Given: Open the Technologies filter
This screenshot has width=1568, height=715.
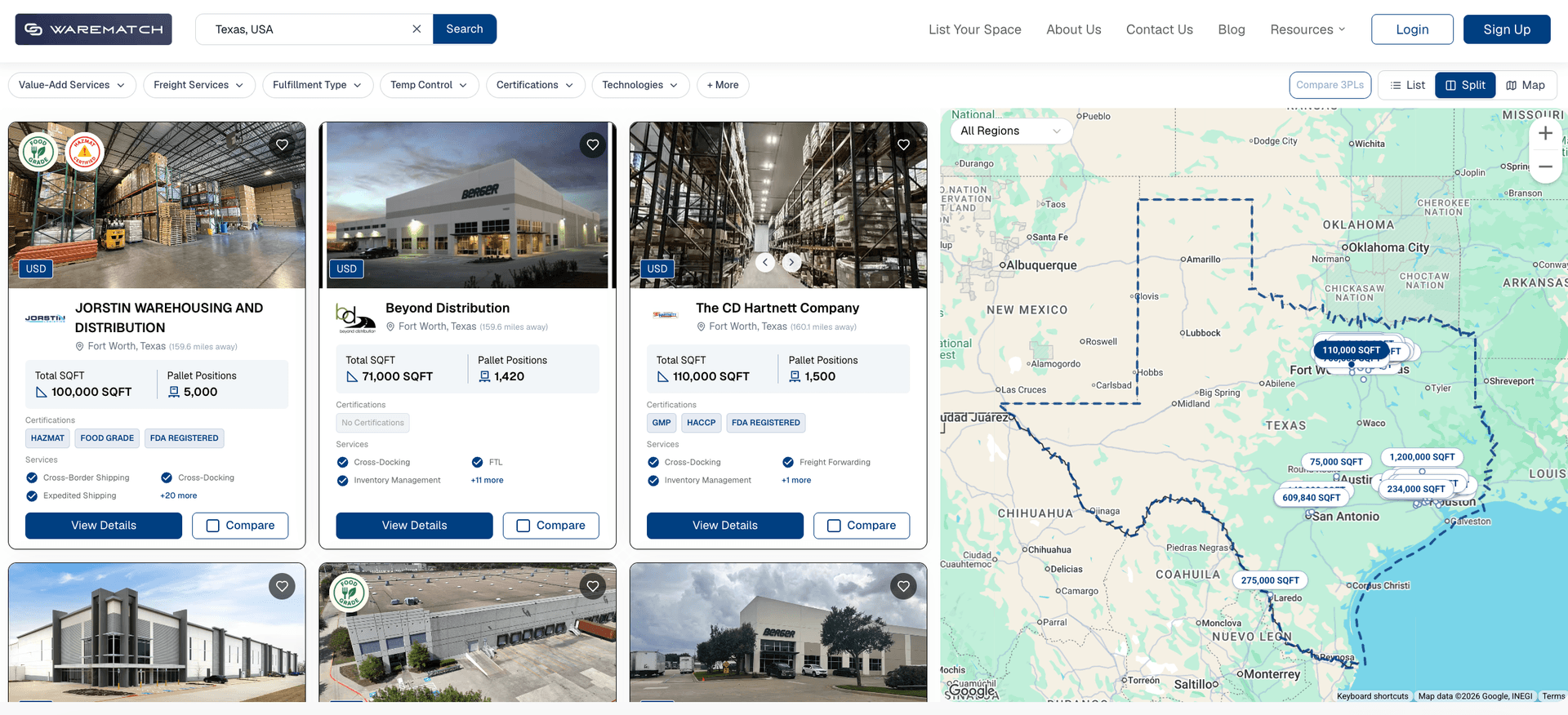Looking at the screenshot, I should click(x=641, y=85).
